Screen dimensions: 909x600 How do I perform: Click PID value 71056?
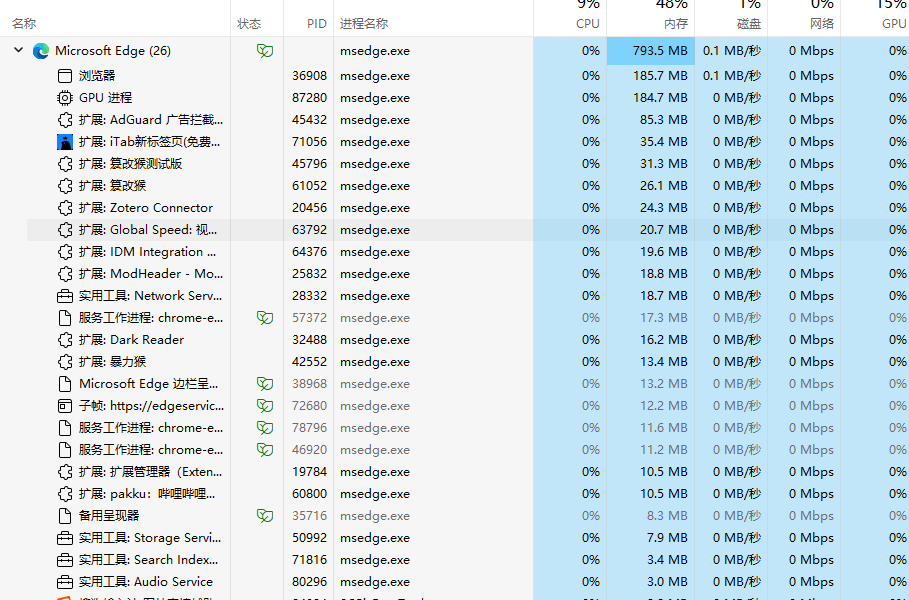(x=310, y=142)
